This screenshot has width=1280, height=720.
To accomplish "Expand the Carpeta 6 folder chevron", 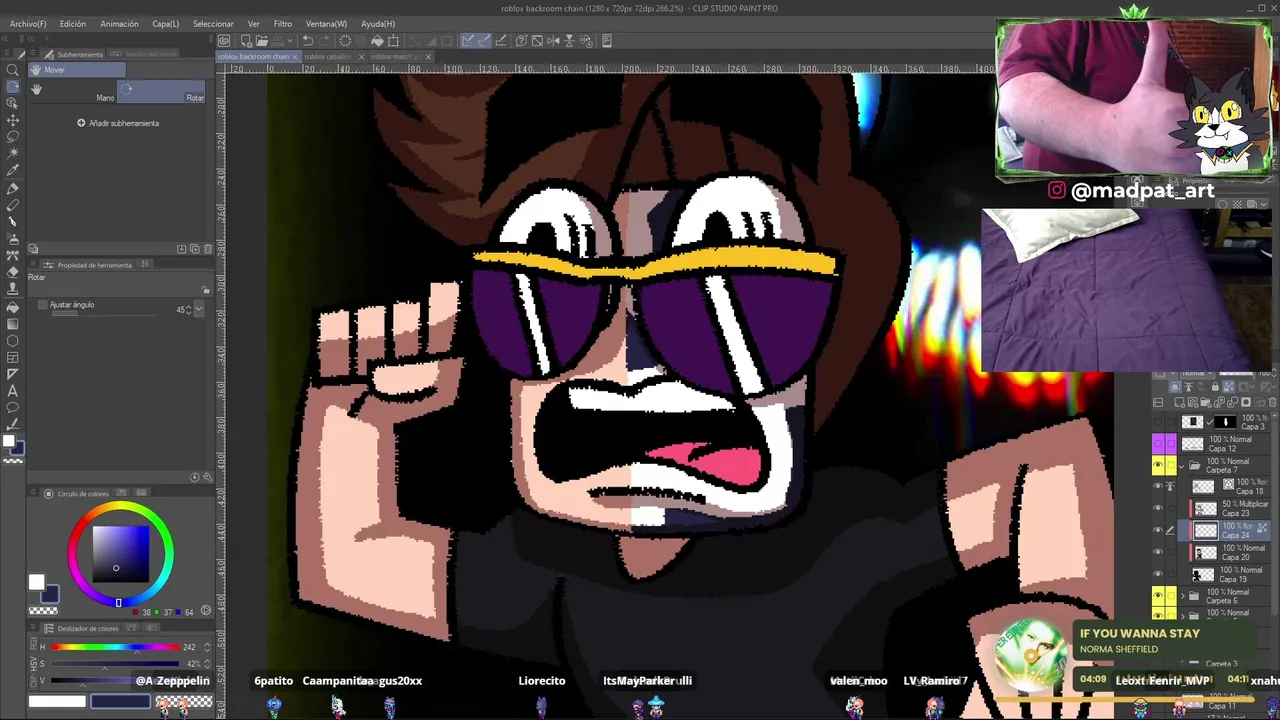I will point(1182,596).
